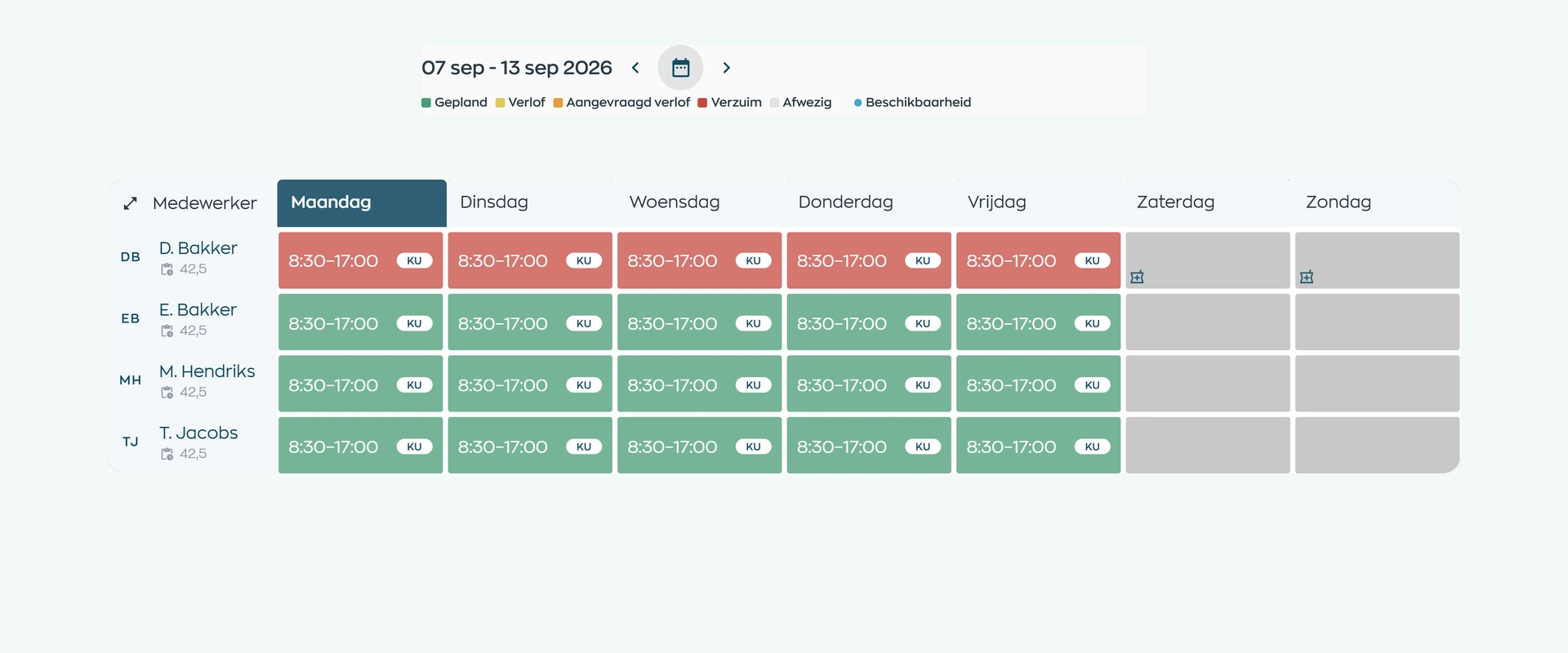
Task: Open T. Jacobs' Dinsdag shift
Action: click(530, 446)
